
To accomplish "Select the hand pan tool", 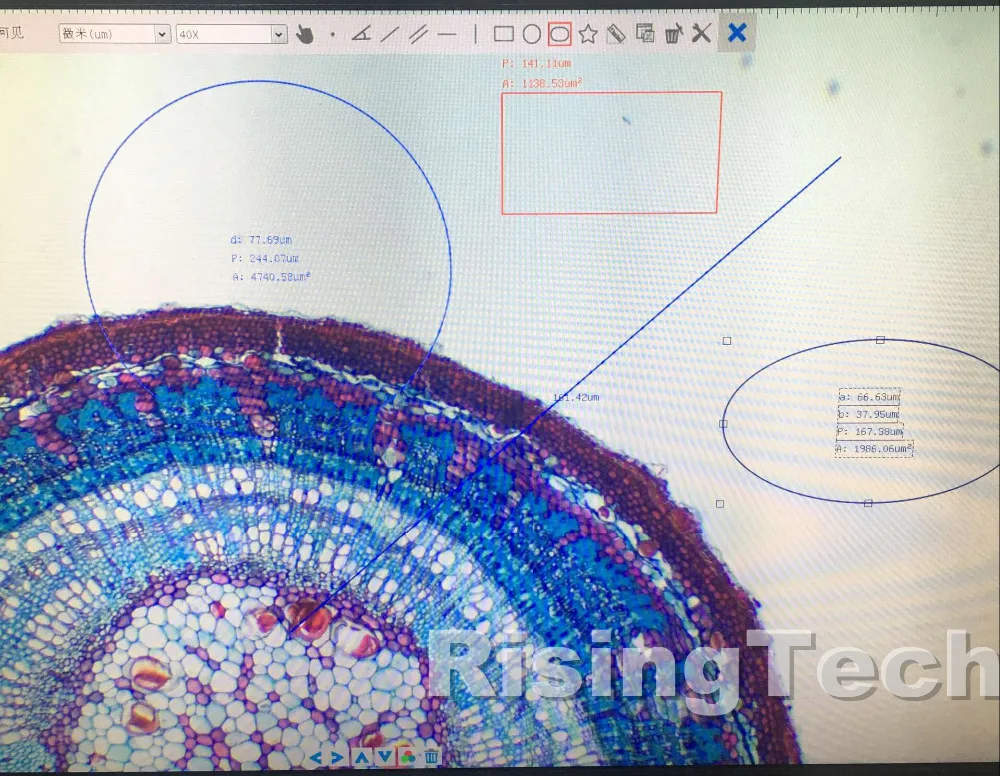I will pyautogui.click(x=305, y=34).
